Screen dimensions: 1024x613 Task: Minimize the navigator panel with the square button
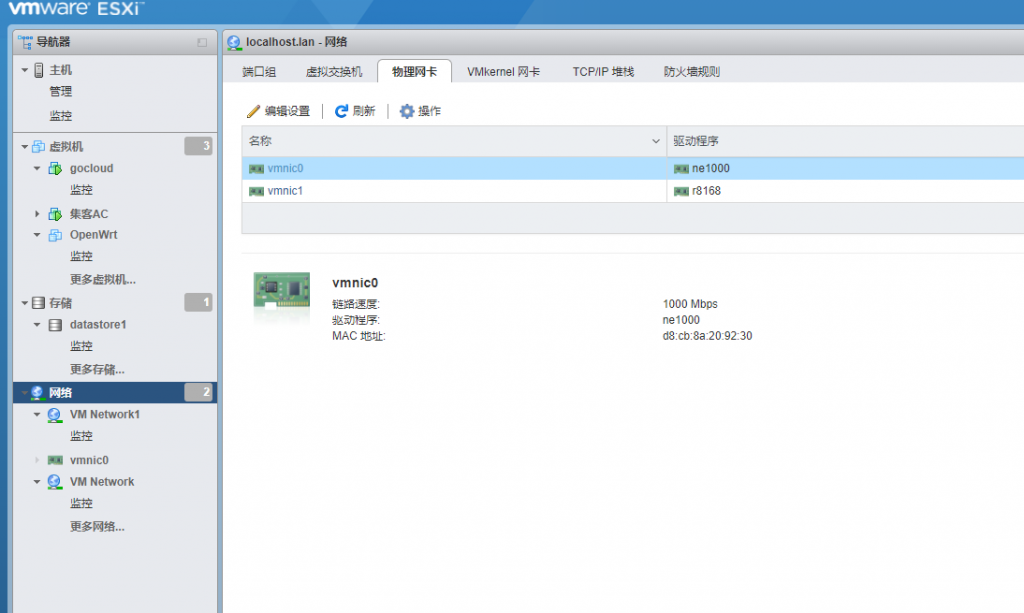coord(202,42)
